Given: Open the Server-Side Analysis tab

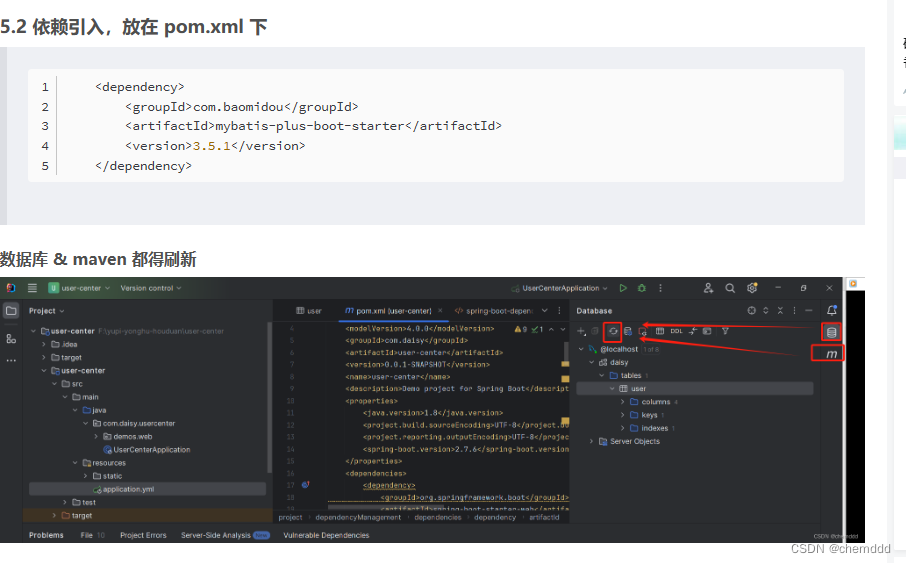Looking at the screenshot, I should pyautogui.click(x=225, y=535).
